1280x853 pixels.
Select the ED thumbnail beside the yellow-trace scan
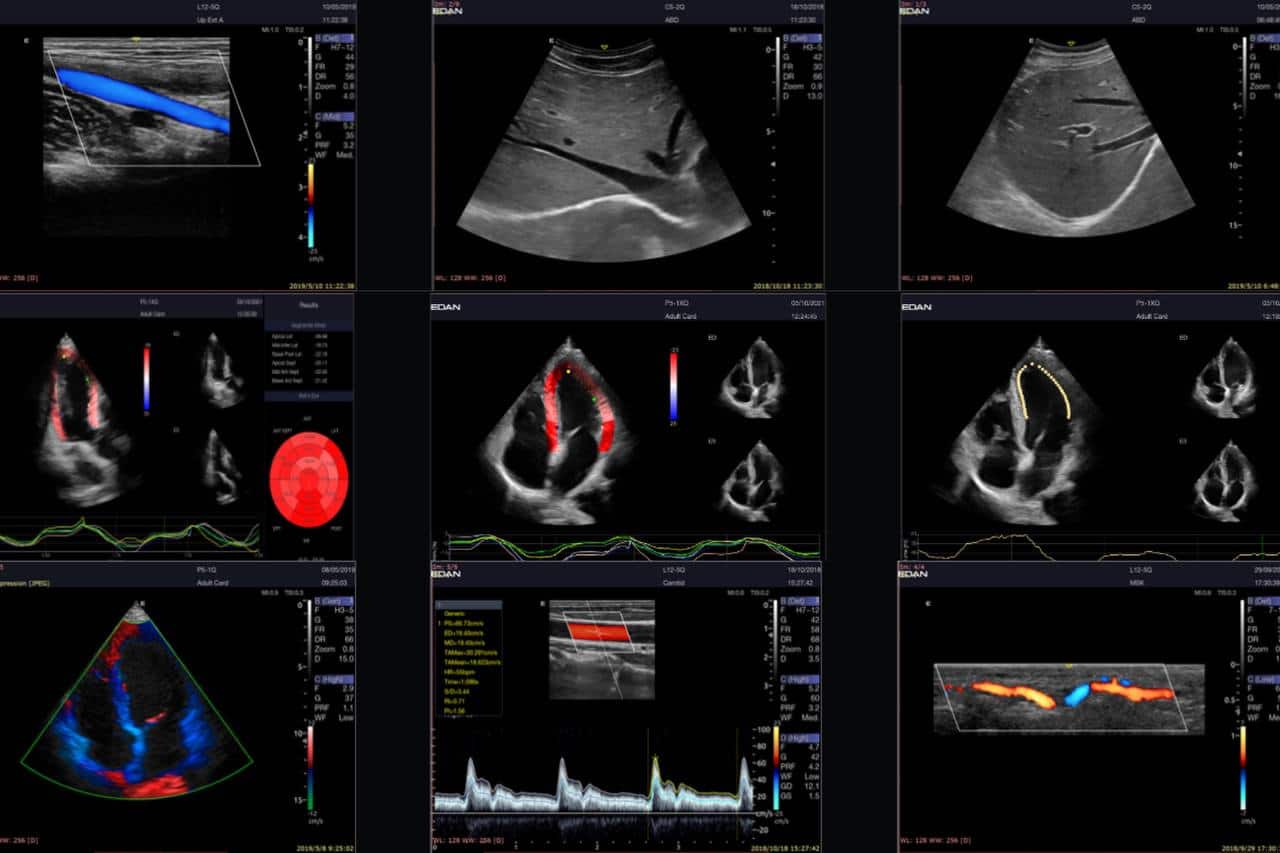pos(1225,377)
